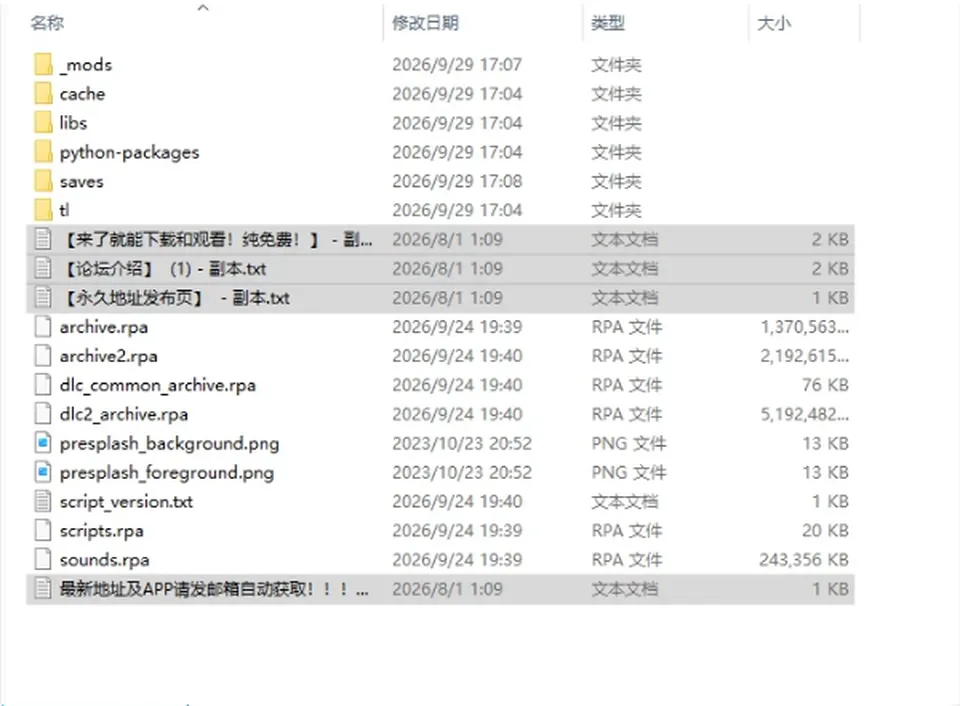
Task: Click the 2026/9/24 19:39 date of archive.rpa
Action: click(457, 327)
